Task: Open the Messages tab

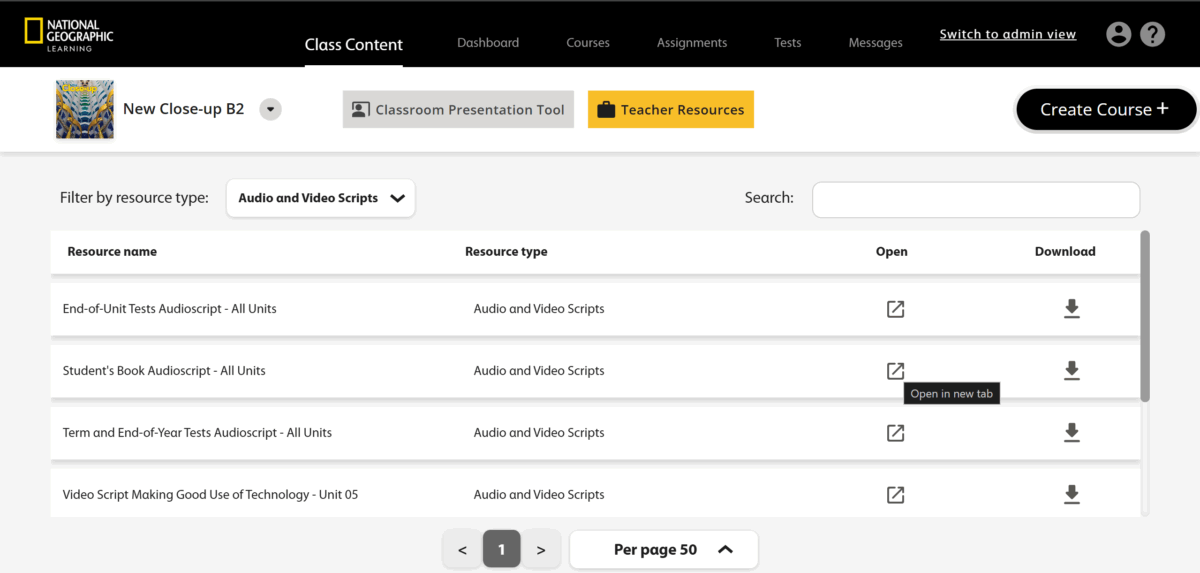Action: tap(875, 43)
